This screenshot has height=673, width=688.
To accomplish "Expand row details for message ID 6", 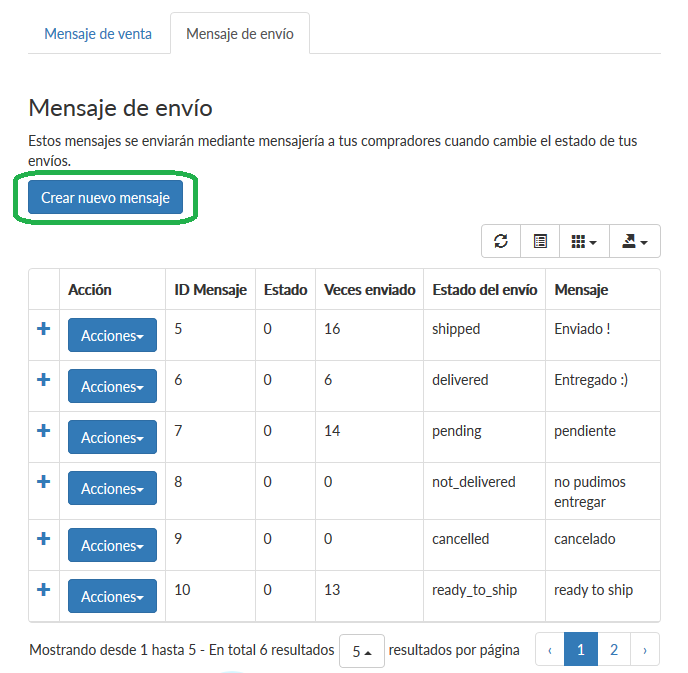I will (43, 379).
